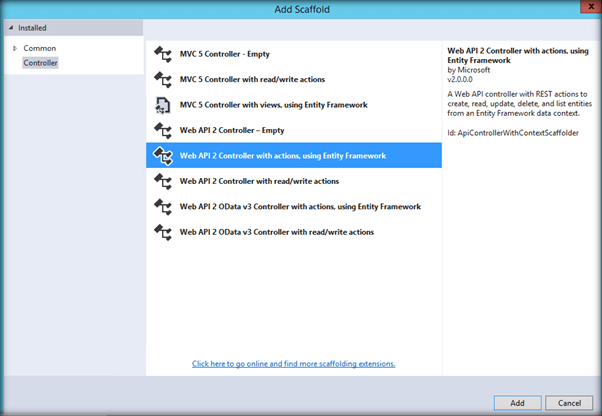602x416 pixels.
Task: Click icon for MVC 5 Controller with views
Action: point(163,105)
